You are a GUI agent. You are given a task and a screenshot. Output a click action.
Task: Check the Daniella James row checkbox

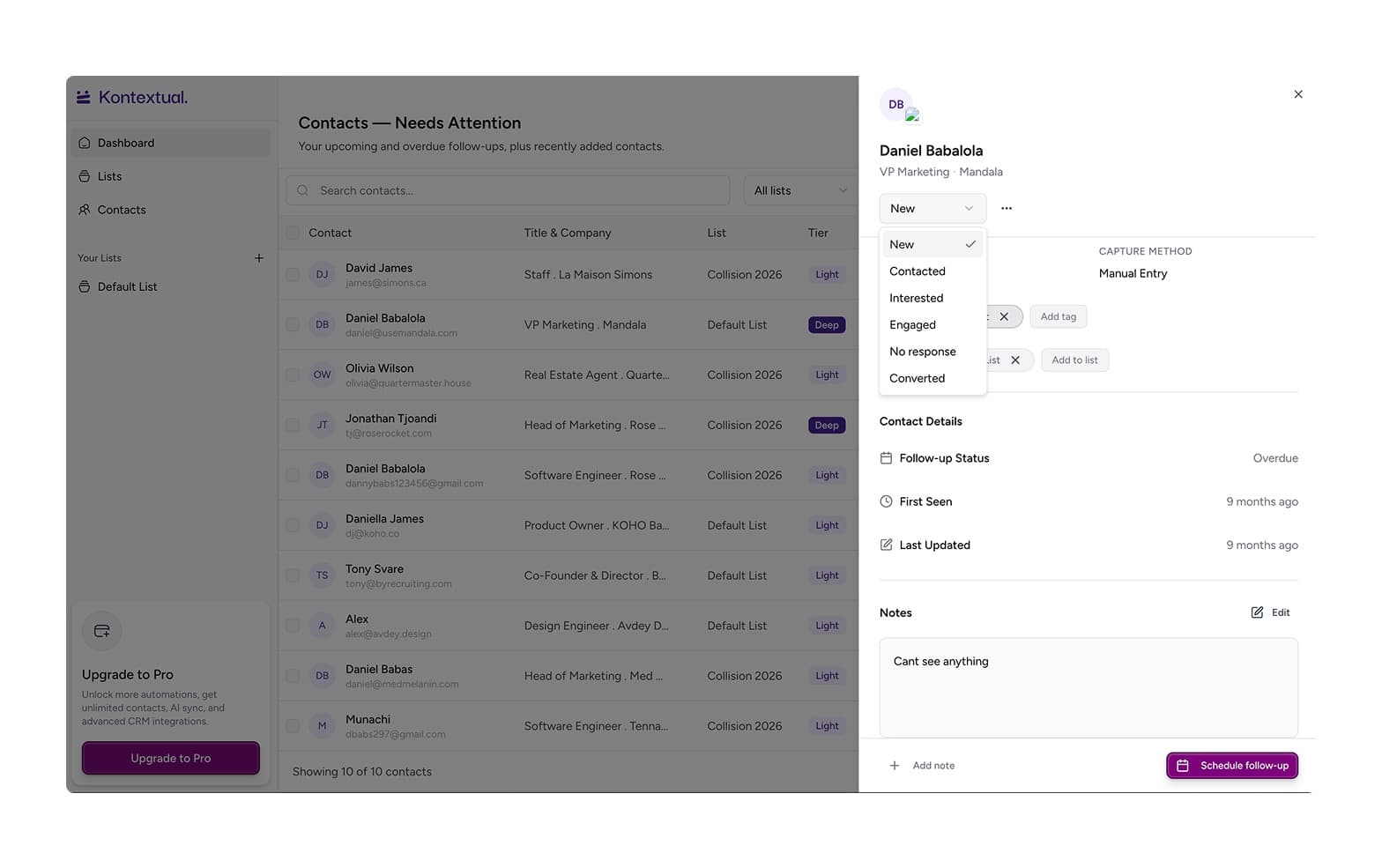pos(293,526)
